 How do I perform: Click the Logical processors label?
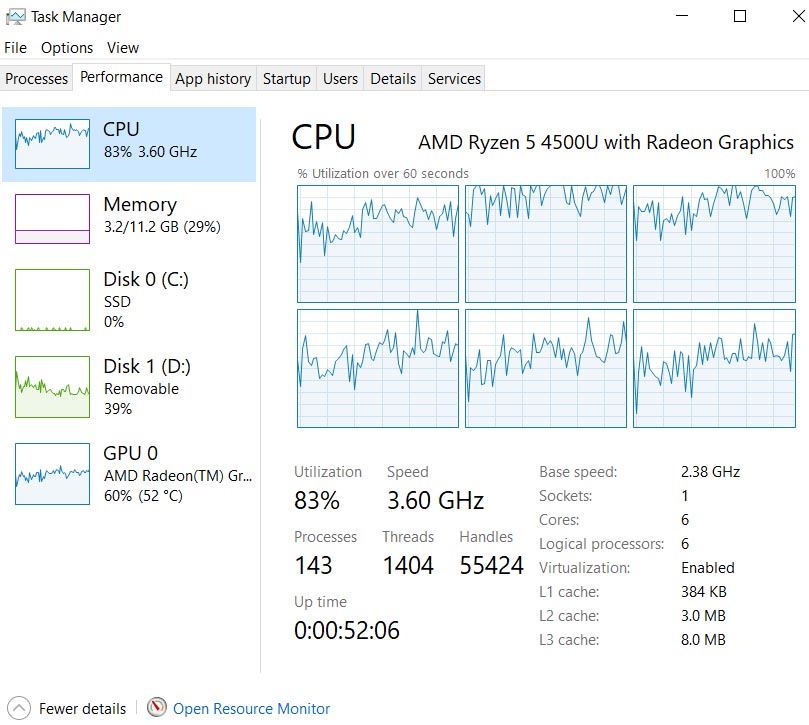click(x=602, y=544)
